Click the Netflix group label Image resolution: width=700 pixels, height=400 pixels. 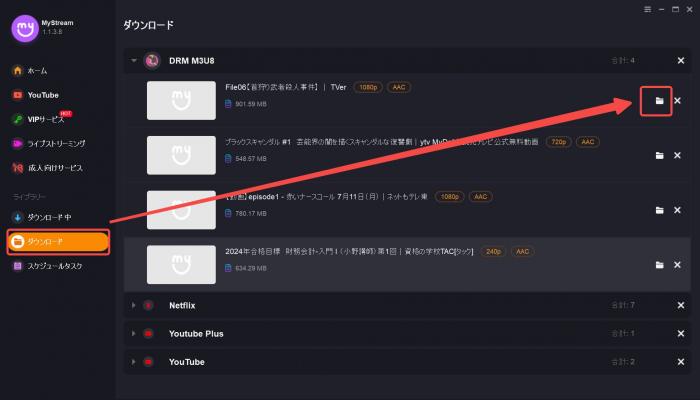pyautogui.click(x=182, y=305)
